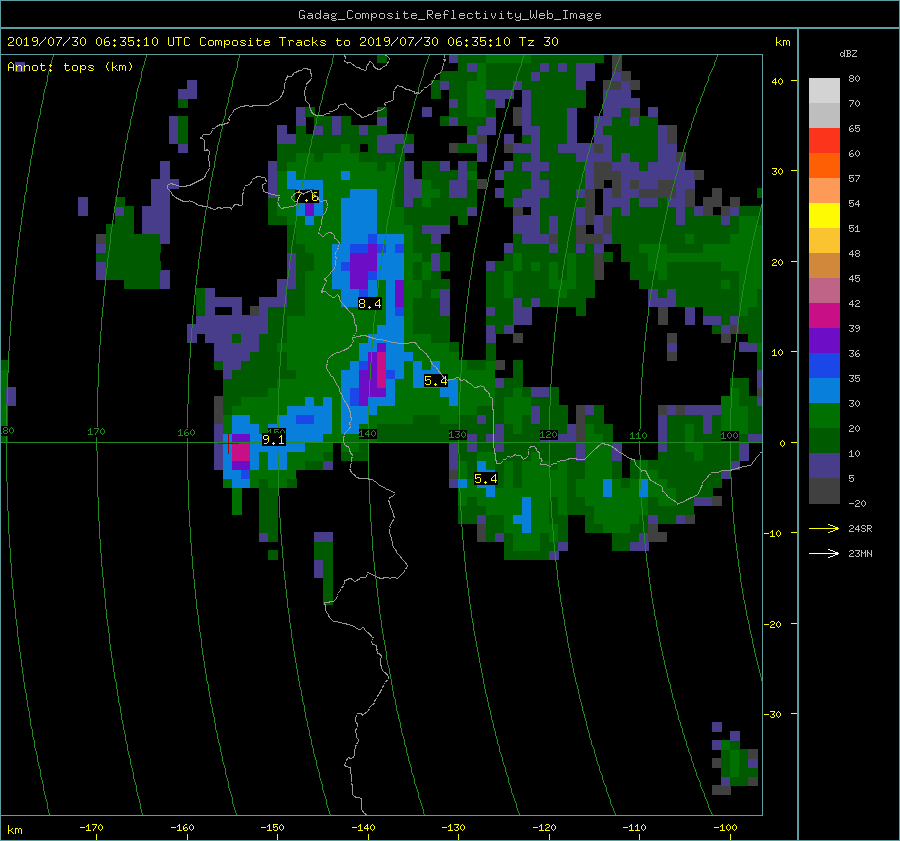Click the -10 km right axis label
This screenshot has height=841, width=900.
773,533
